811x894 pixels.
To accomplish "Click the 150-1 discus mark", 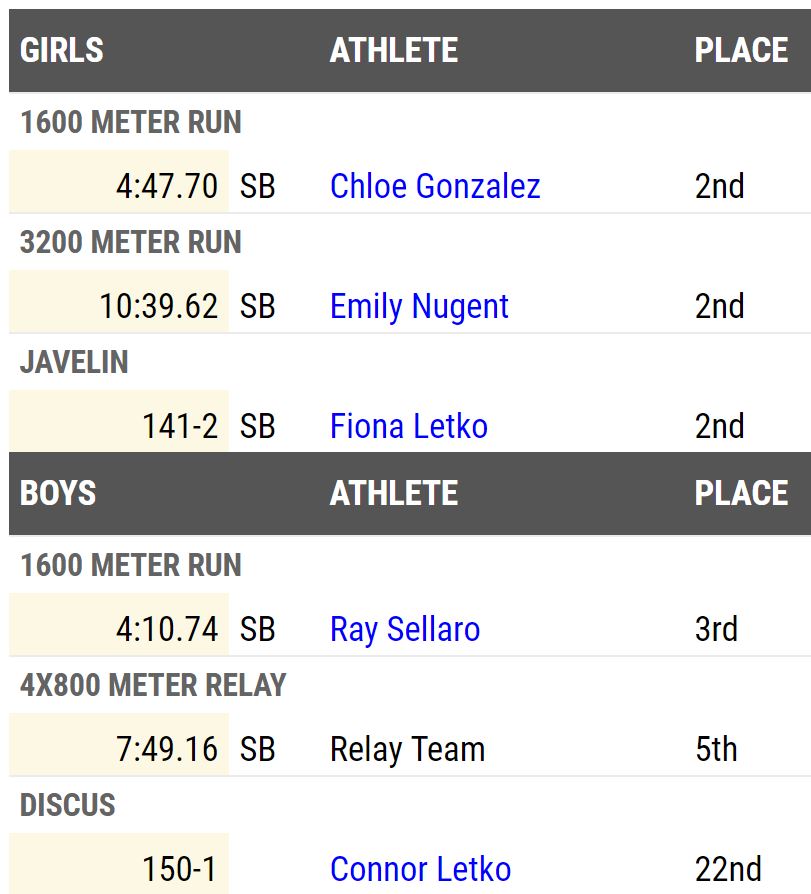I will click(180, 869).
